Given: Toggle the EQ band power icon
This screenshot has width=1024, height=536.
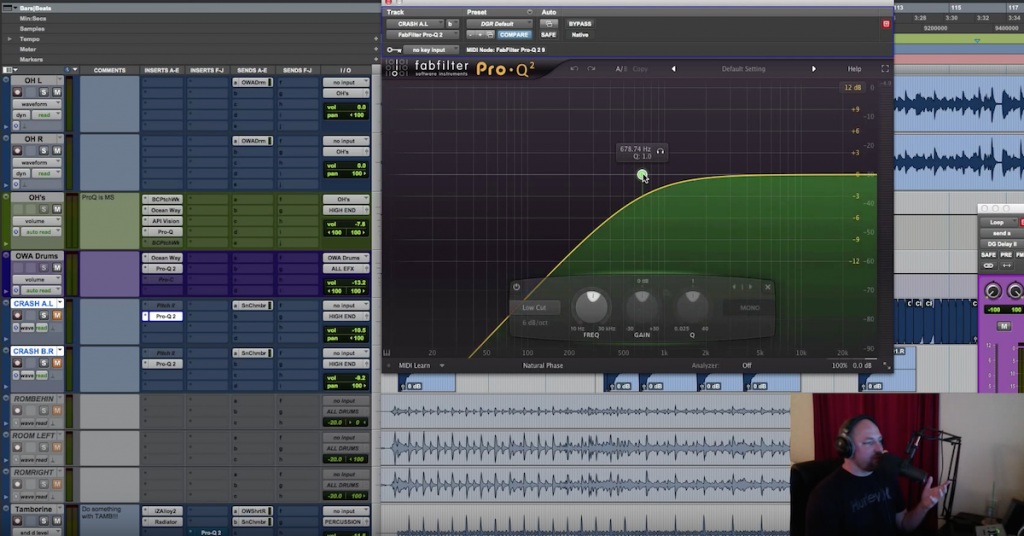Looking at the screenshot, I should [517, 287].
